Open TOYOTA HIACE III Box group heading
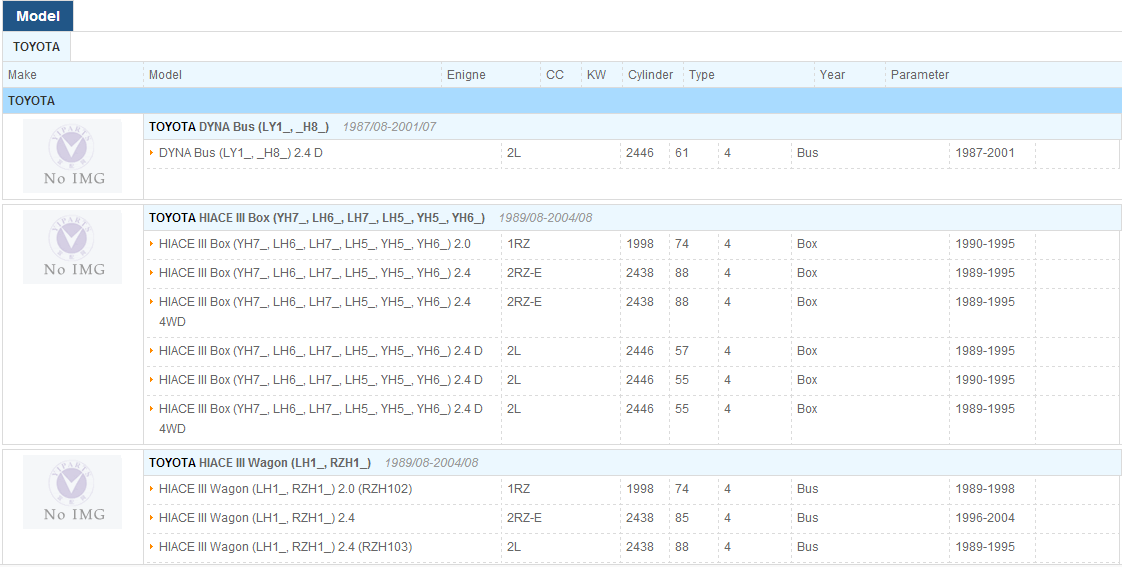Screen dimensions: 1122x567 pyautogui.click(x=317, y=218)
